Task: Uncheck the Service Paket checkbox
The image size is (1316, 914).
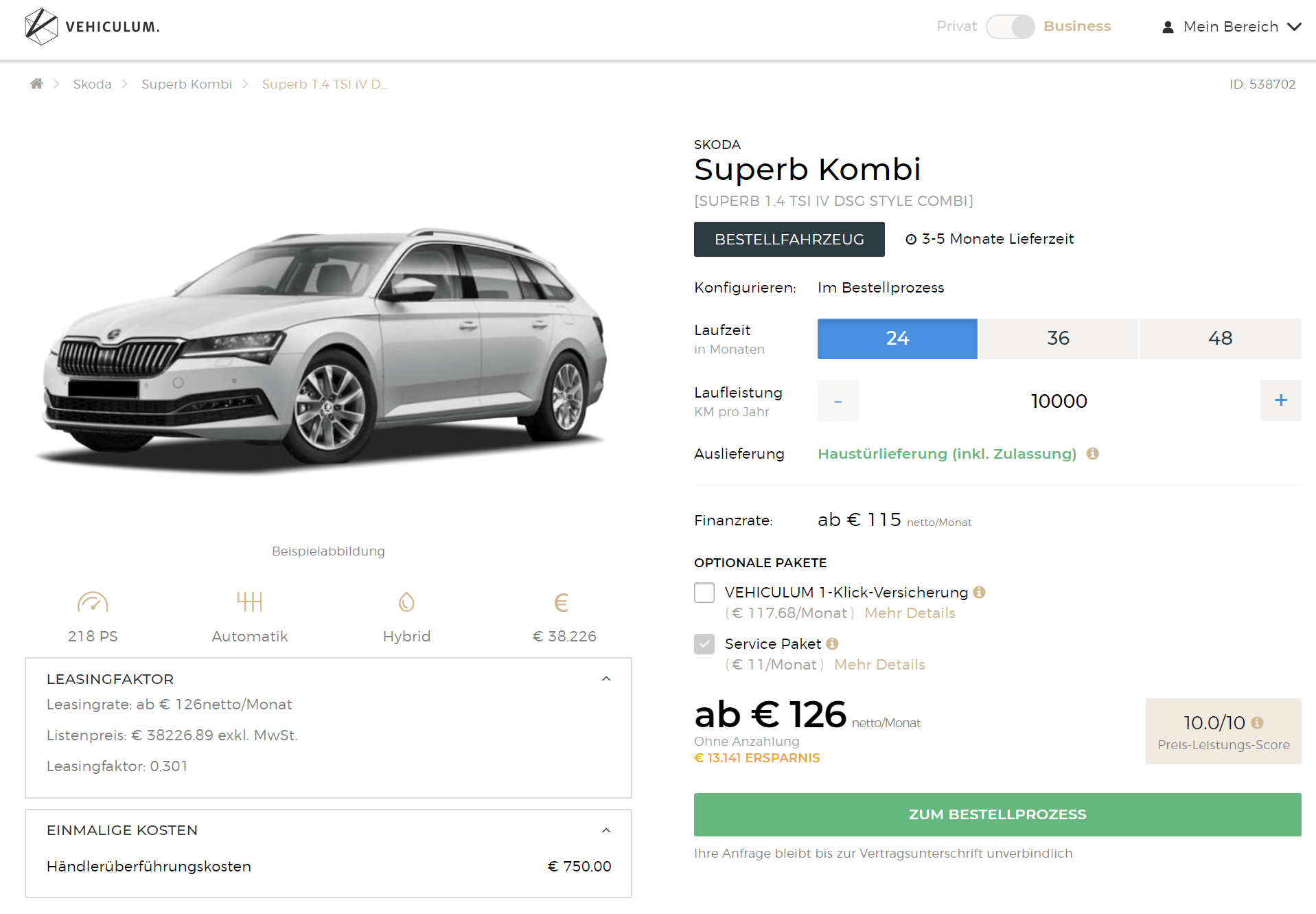Action: pyautogui.click(x=704, y=644)
